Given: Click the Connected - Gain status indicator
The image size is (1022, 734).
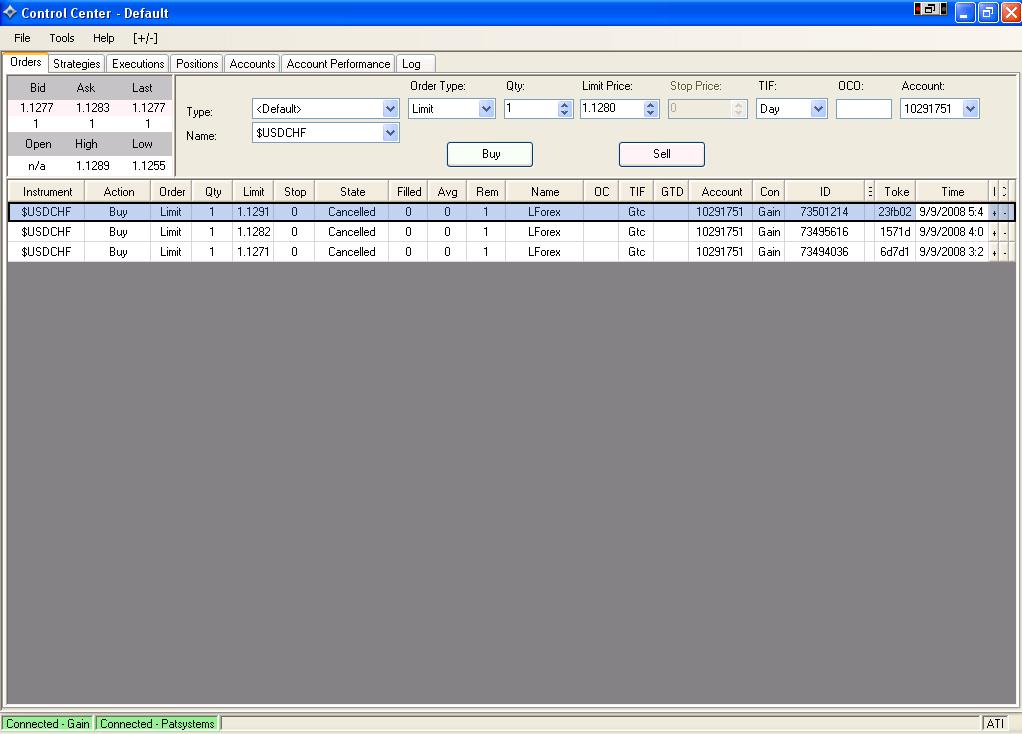Looking at the screenshot, I should 48,724.
